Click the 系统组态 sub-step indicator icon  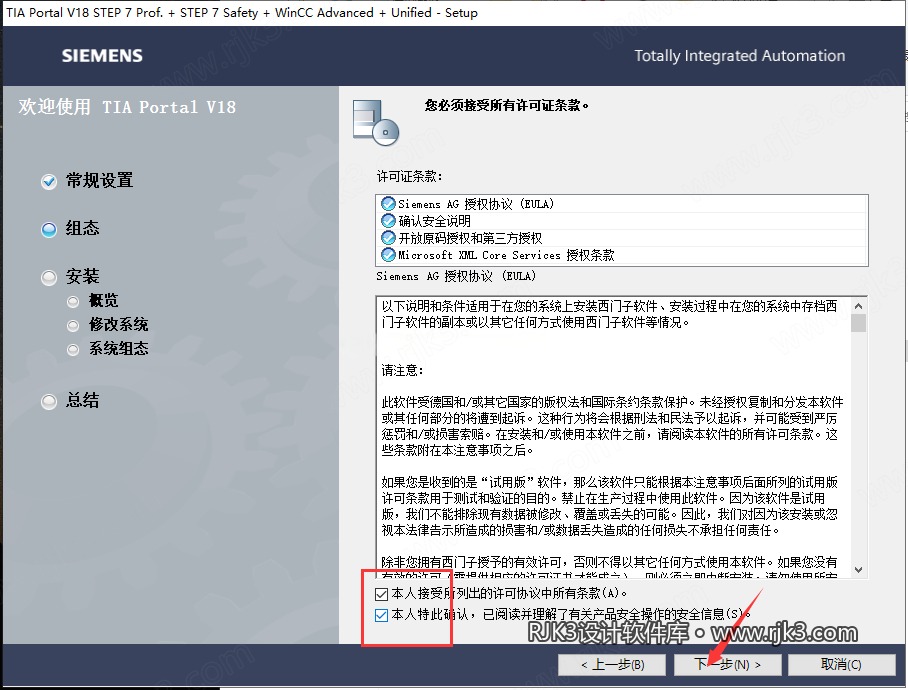(73, 350)
